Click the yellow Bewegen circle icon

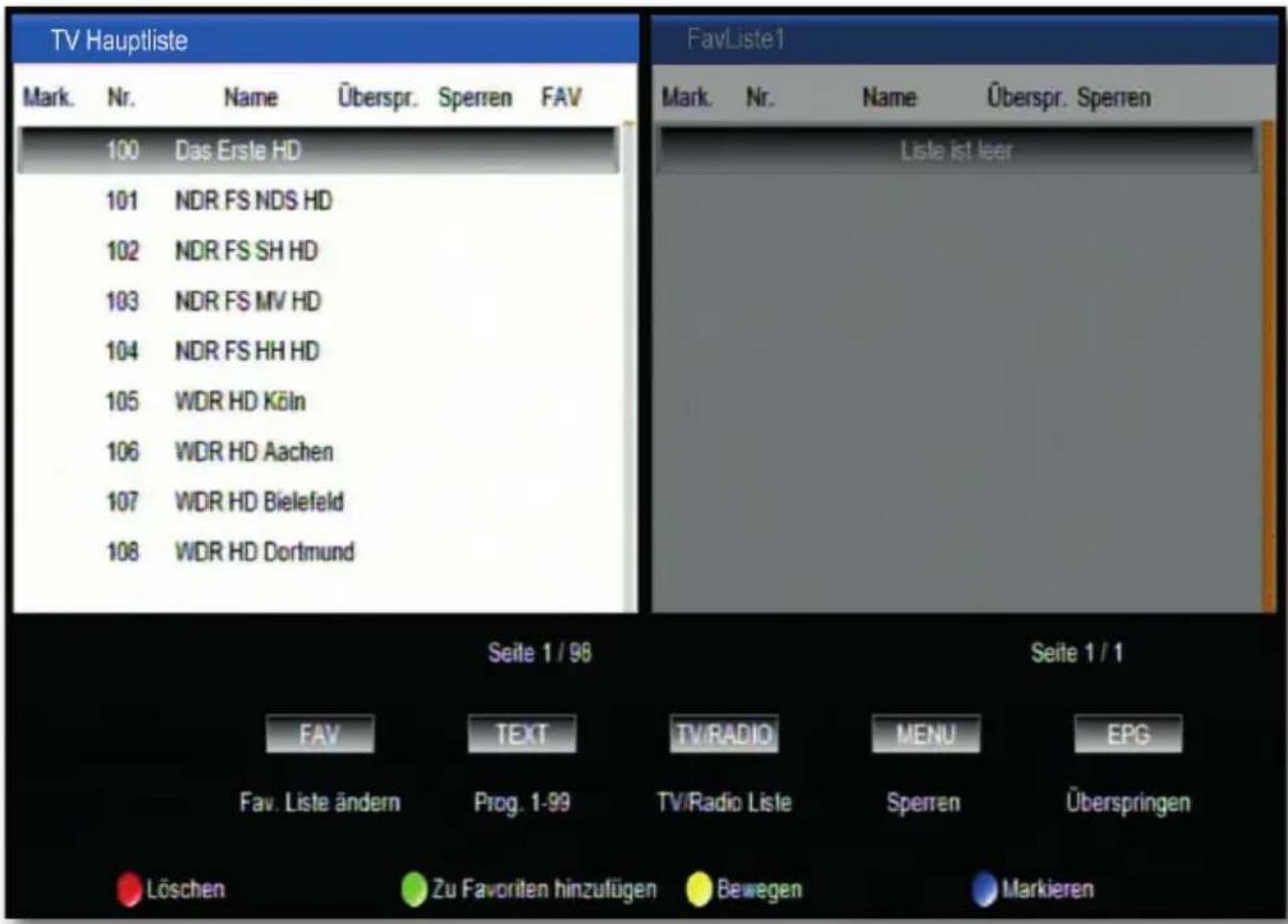point(698,890)
